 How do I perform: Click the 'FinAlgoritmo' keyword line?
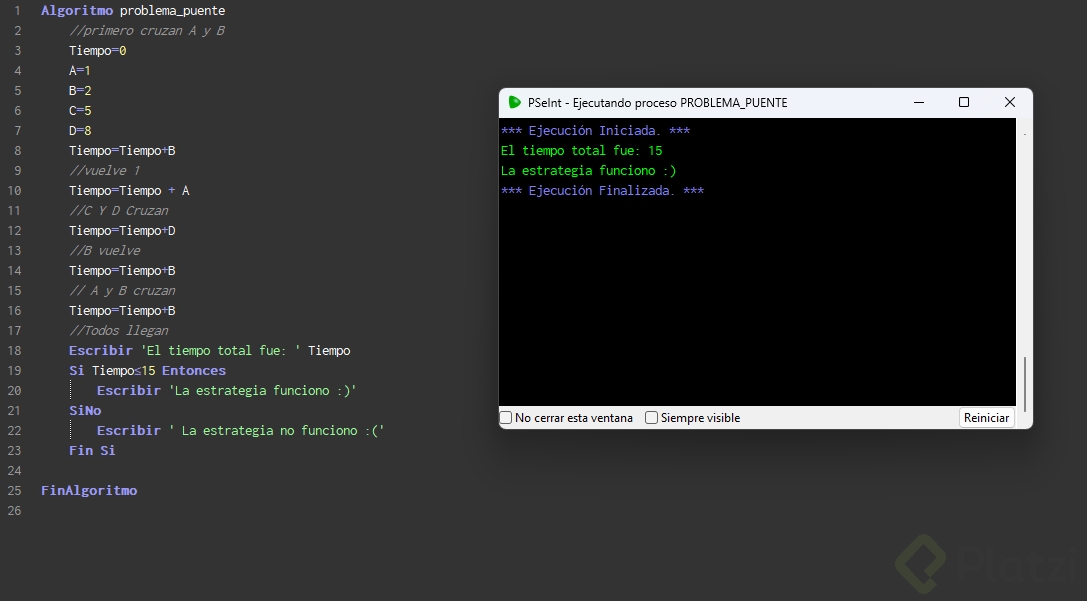click(x=89, y=491)
